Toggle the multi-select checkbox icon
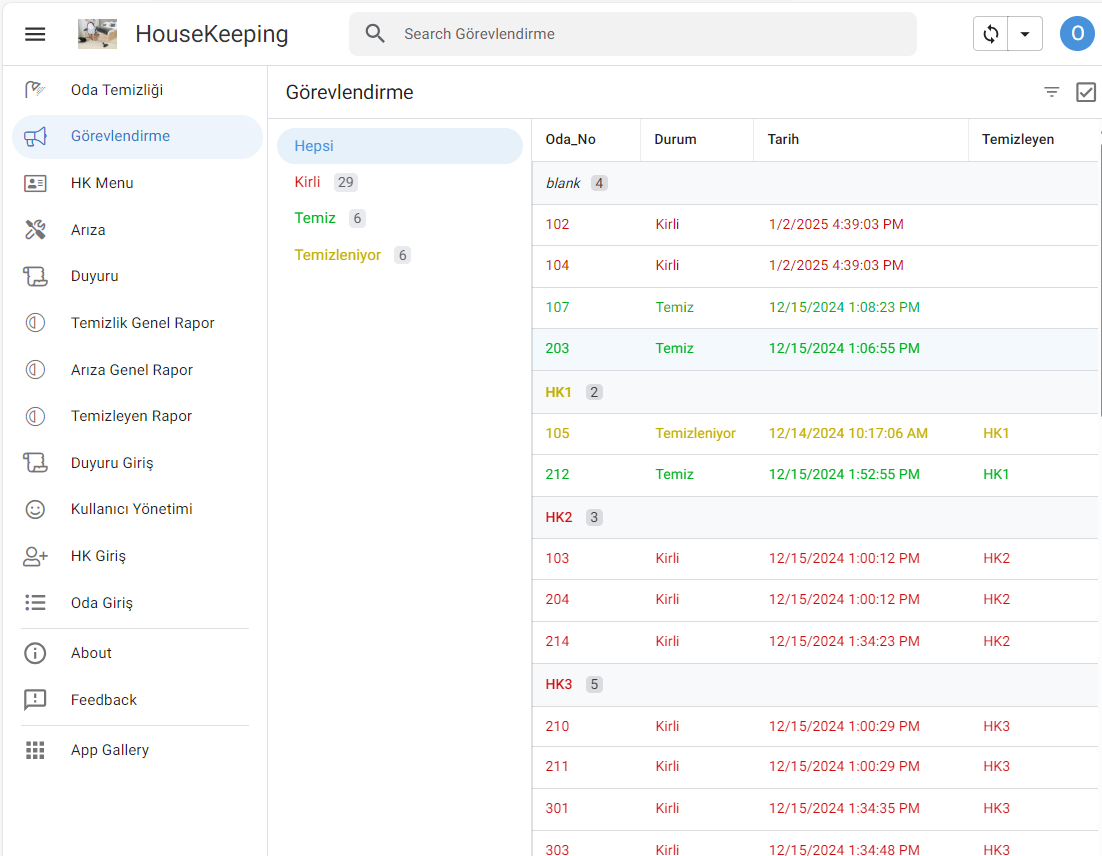This screenshot has width=1102, height=856. [x=1086, y=92]
